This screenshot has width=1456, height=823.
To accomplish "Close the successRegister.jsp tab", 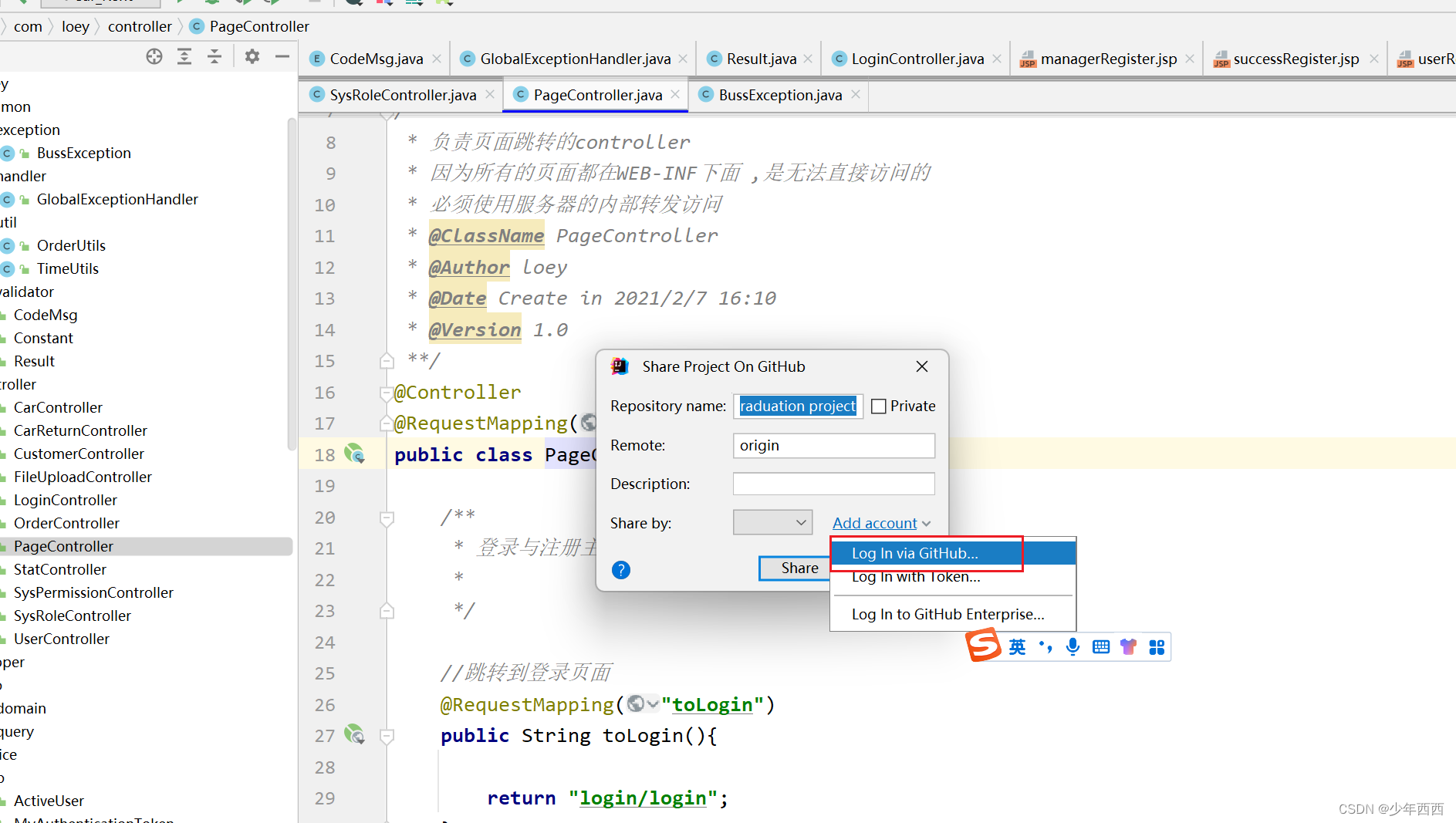I will 1373,59.
